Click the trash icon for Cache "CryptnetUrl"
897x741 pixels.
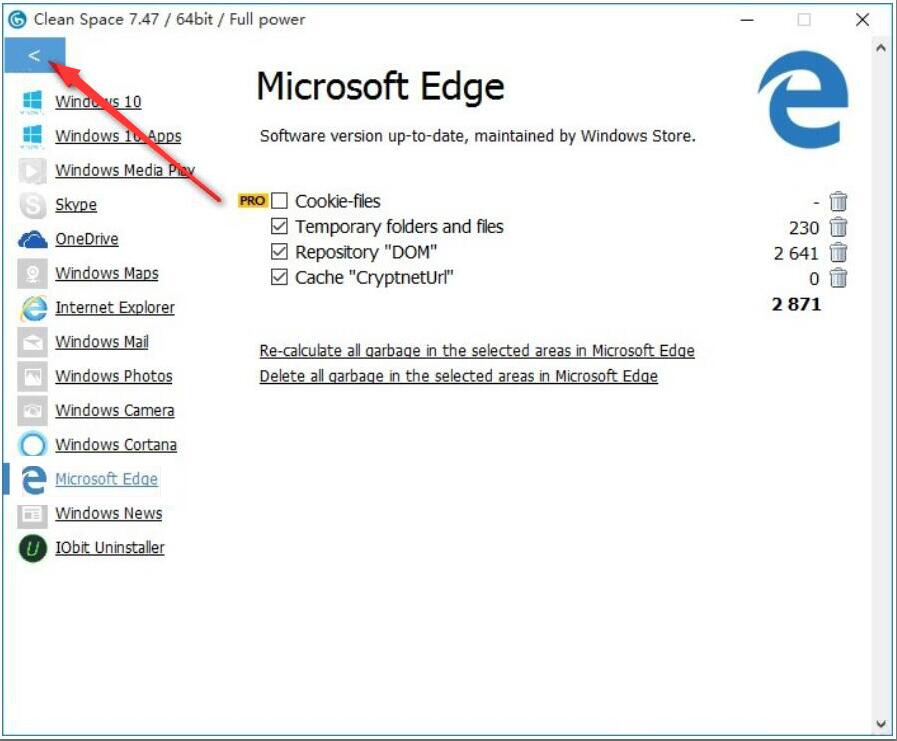838,278
